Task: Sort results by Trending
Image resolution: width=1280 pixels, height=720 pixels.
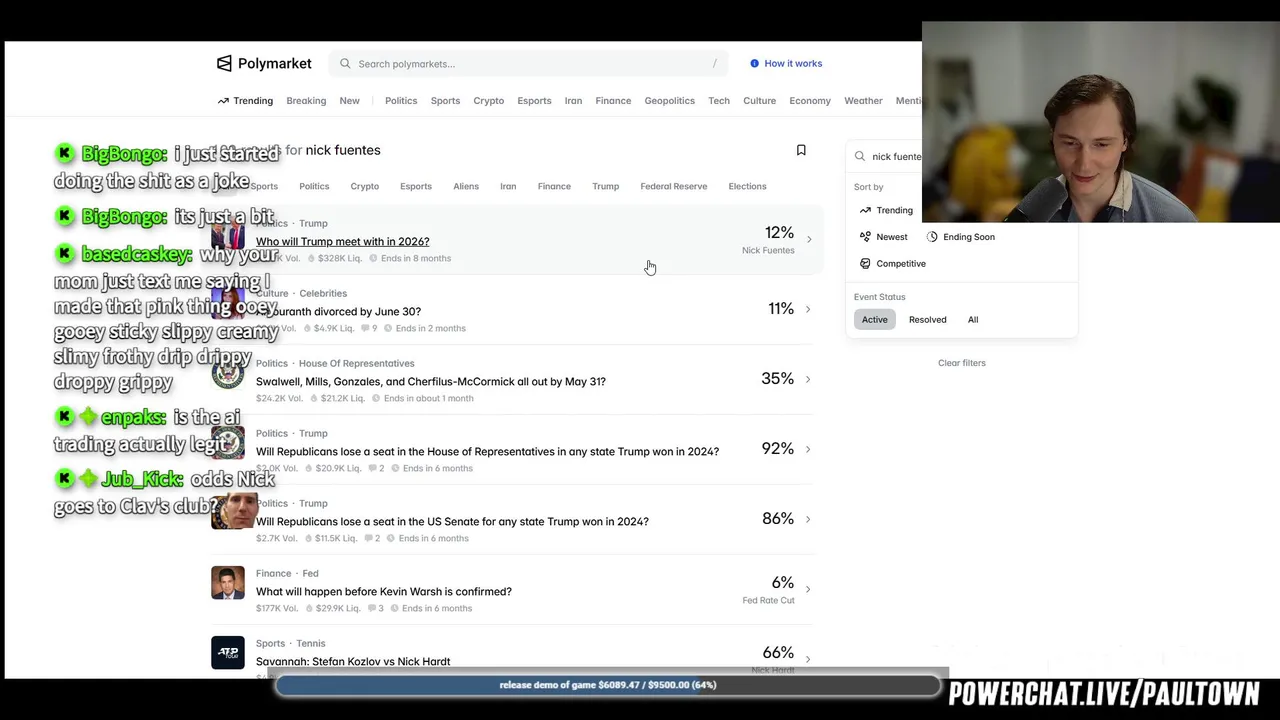Action: pos(886,210)
